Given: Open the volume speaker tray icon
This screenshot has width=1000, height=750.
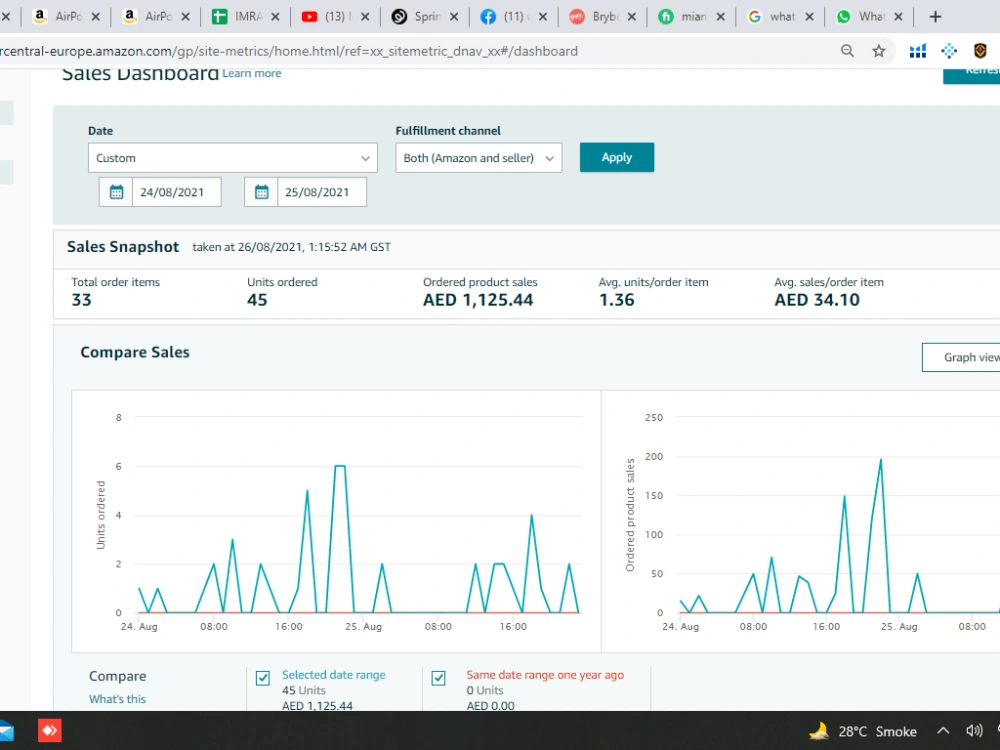Looking at the screenshot, I should 974,731.
